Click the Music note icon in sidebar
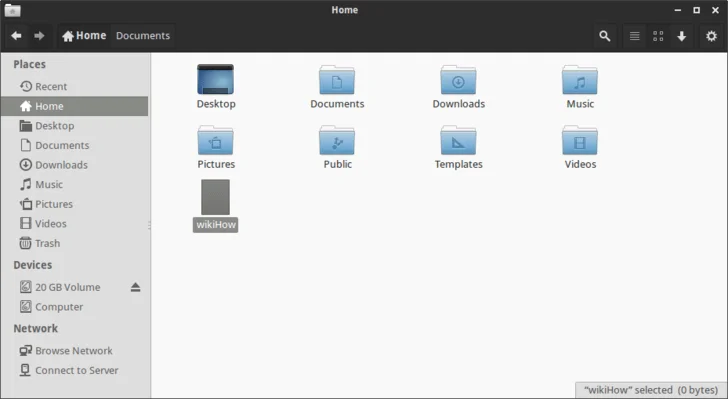 [x=26, y=184]
